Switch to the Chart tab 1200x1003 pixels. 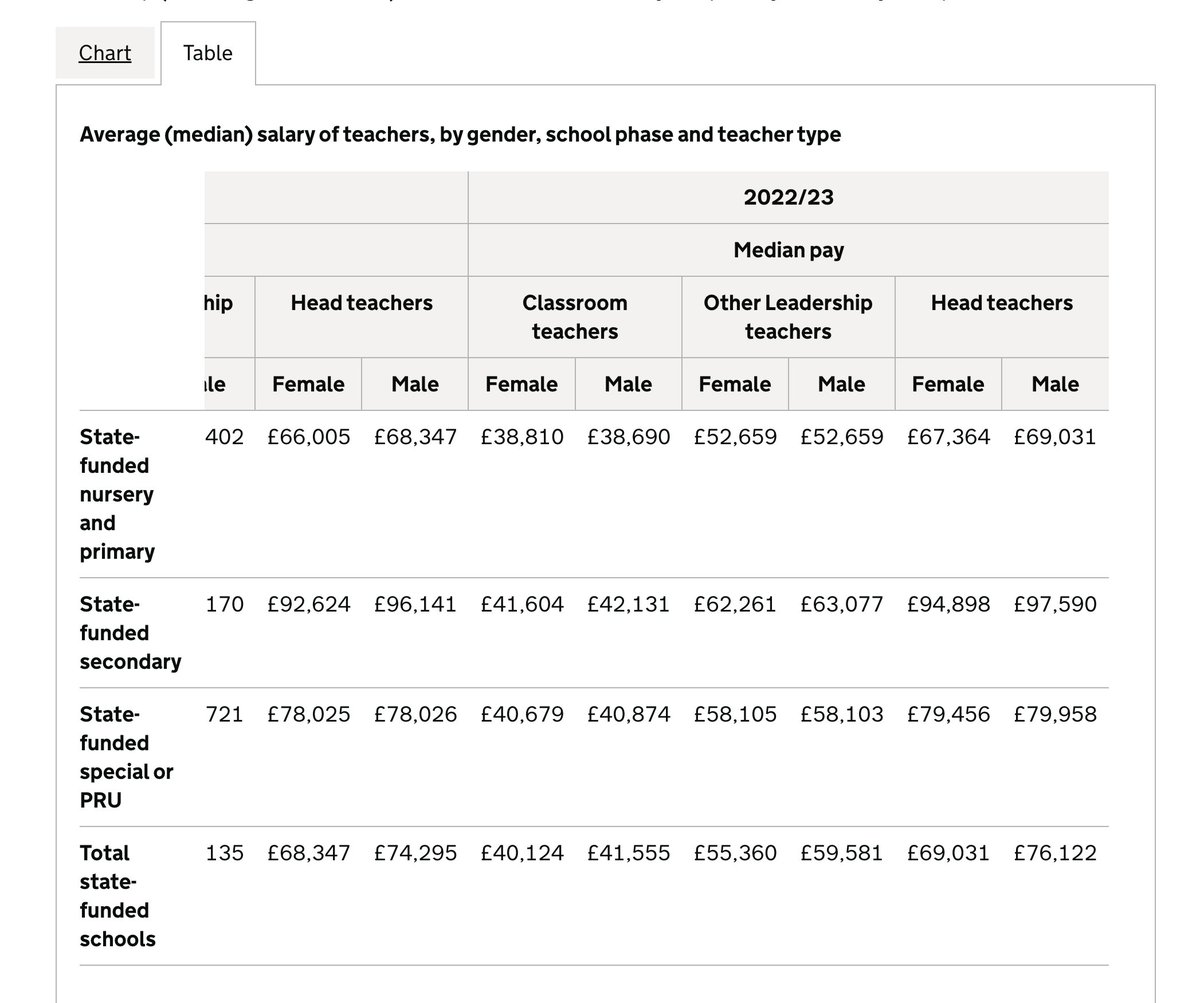[104, 53]
